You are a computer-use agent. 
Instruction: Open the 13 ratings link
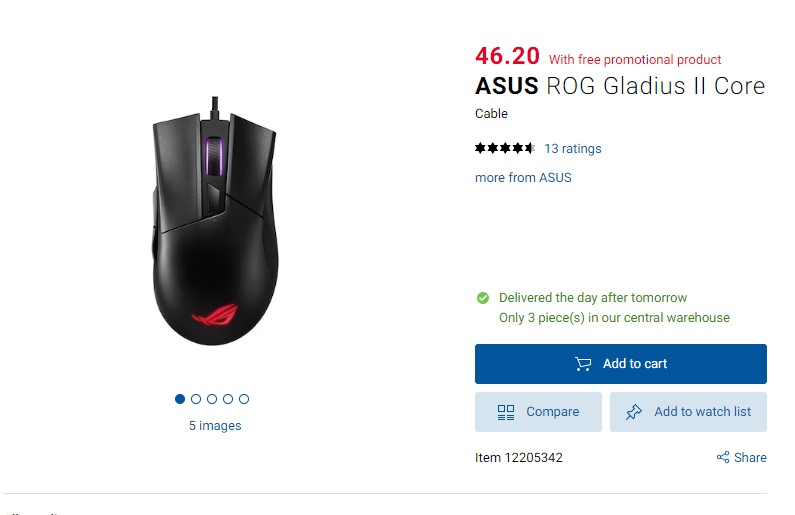(x=573, y=149)
